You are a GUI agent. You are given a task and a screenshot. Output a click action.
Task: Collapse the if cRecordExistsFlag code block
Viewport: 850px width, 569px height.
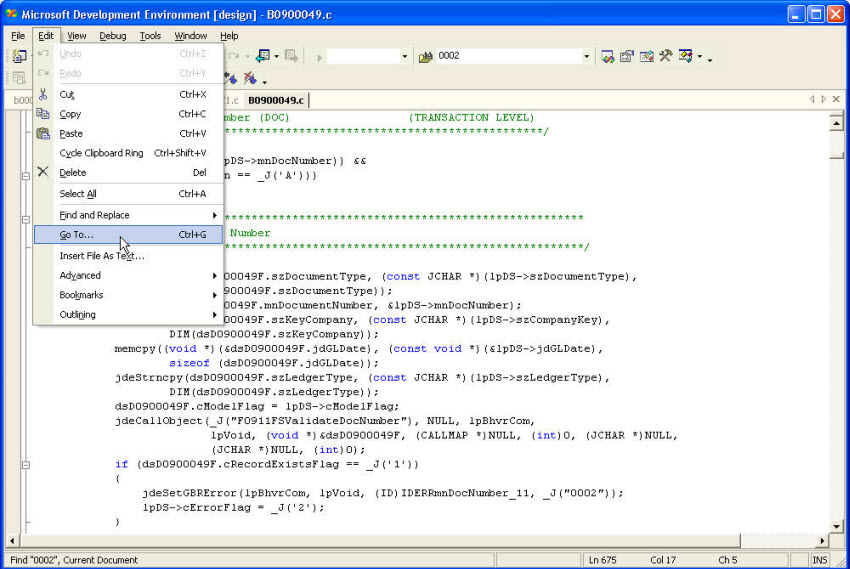coord(25,464)
